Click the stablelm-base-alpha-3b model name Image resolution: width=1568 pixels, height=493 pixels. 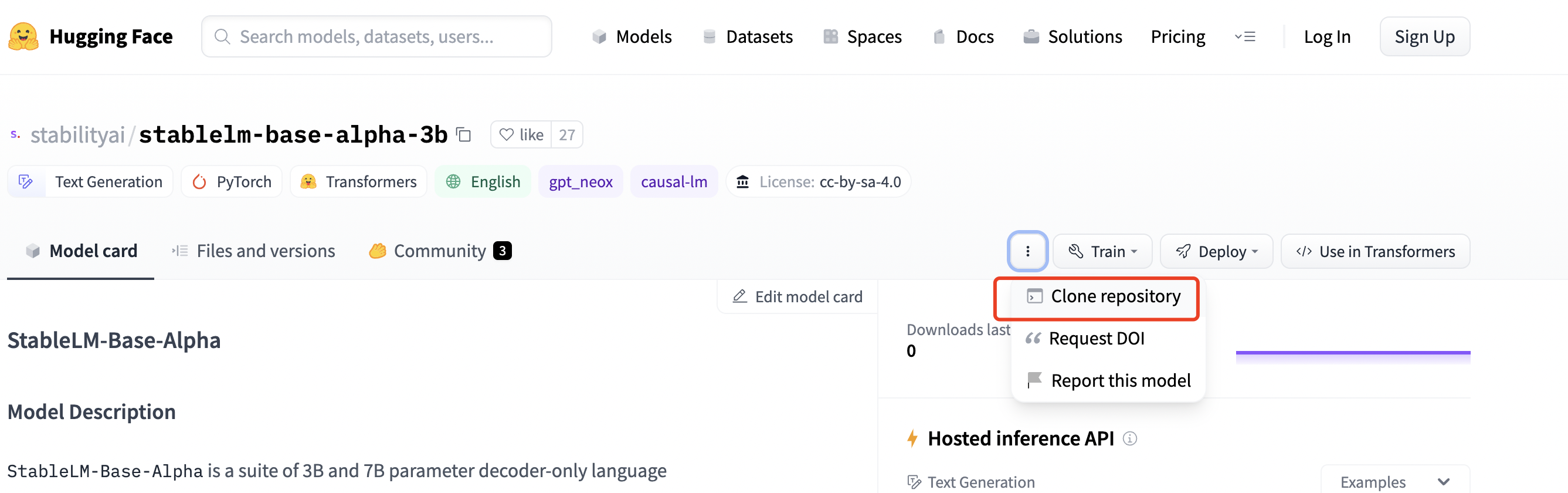[293, 134]
